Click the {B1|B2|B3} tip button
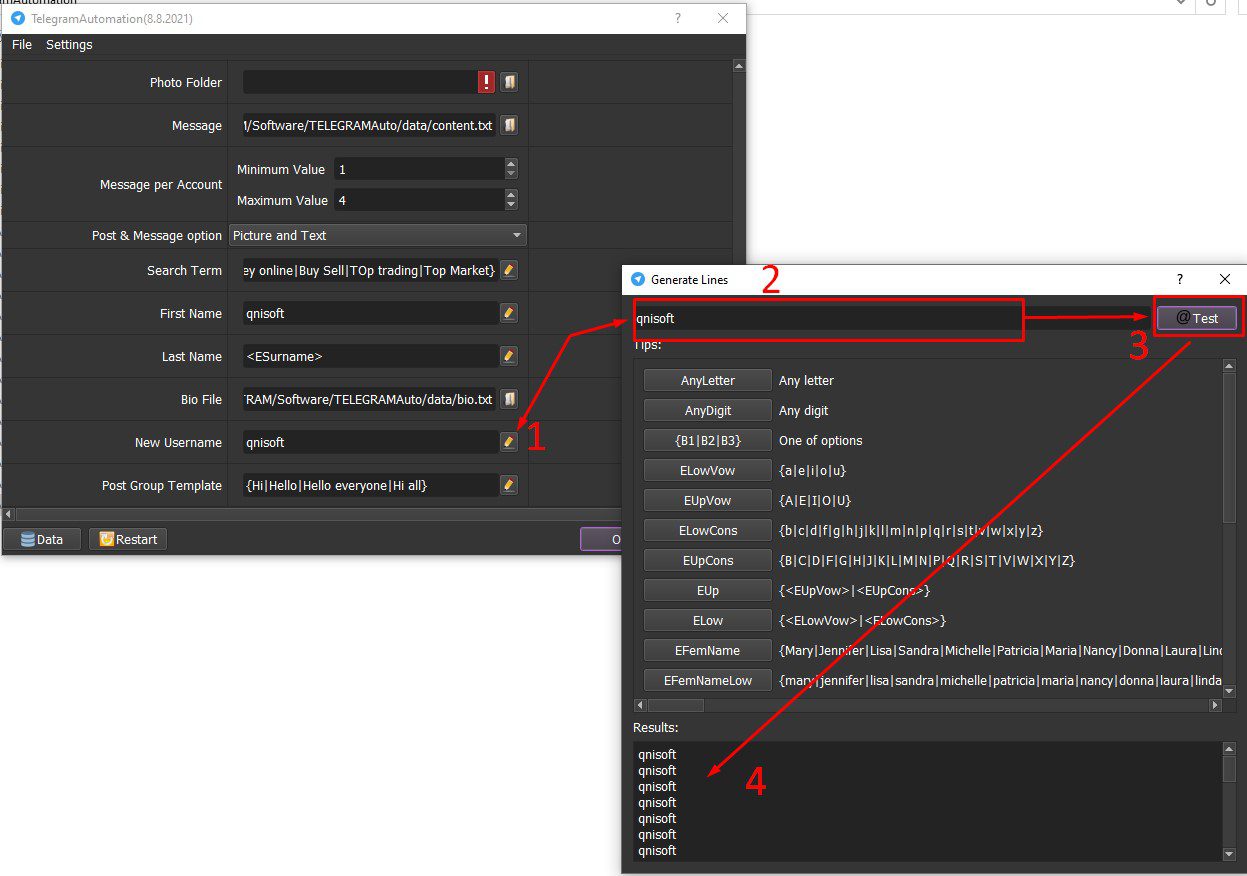 708,440
